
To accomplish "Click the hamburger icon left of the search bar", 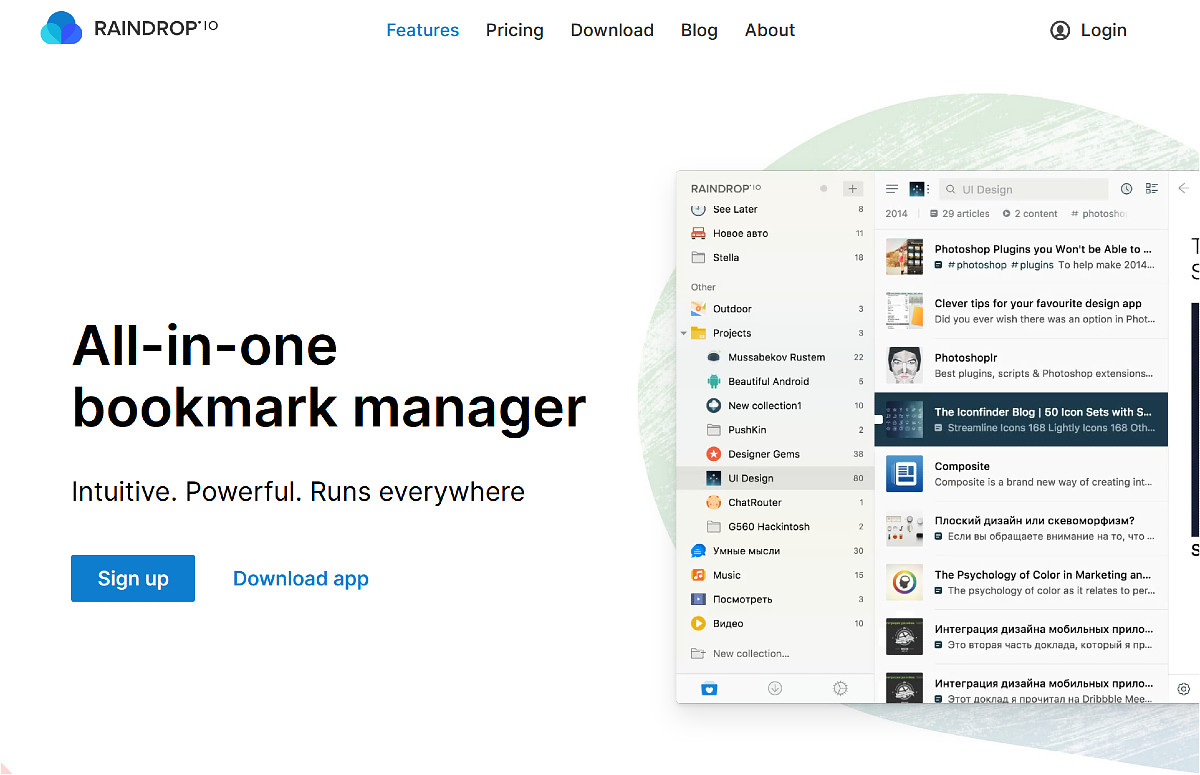I will (891, 188).
